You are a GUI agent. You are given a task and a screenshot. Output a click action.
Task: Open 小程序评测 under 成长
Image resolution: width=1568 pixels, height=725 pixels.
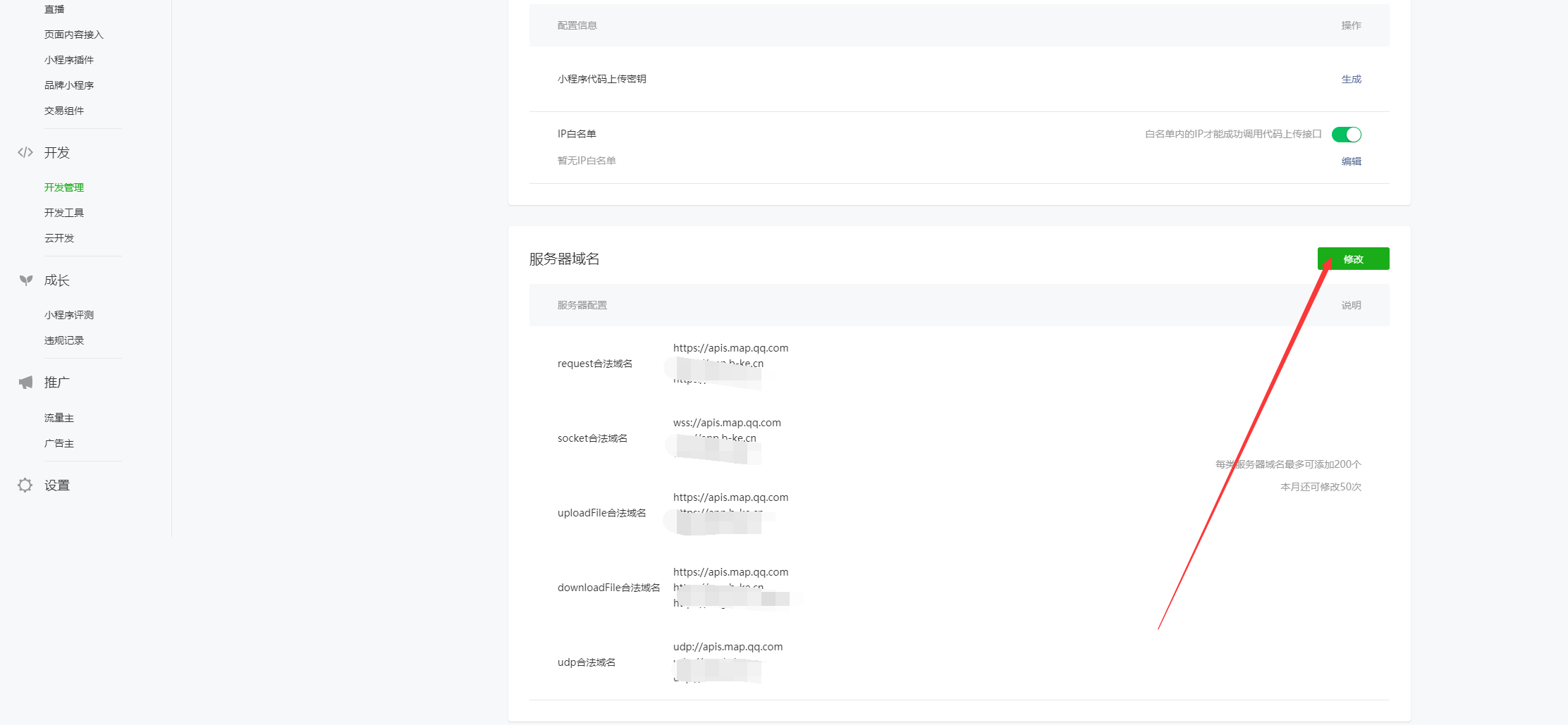(69, 315)
